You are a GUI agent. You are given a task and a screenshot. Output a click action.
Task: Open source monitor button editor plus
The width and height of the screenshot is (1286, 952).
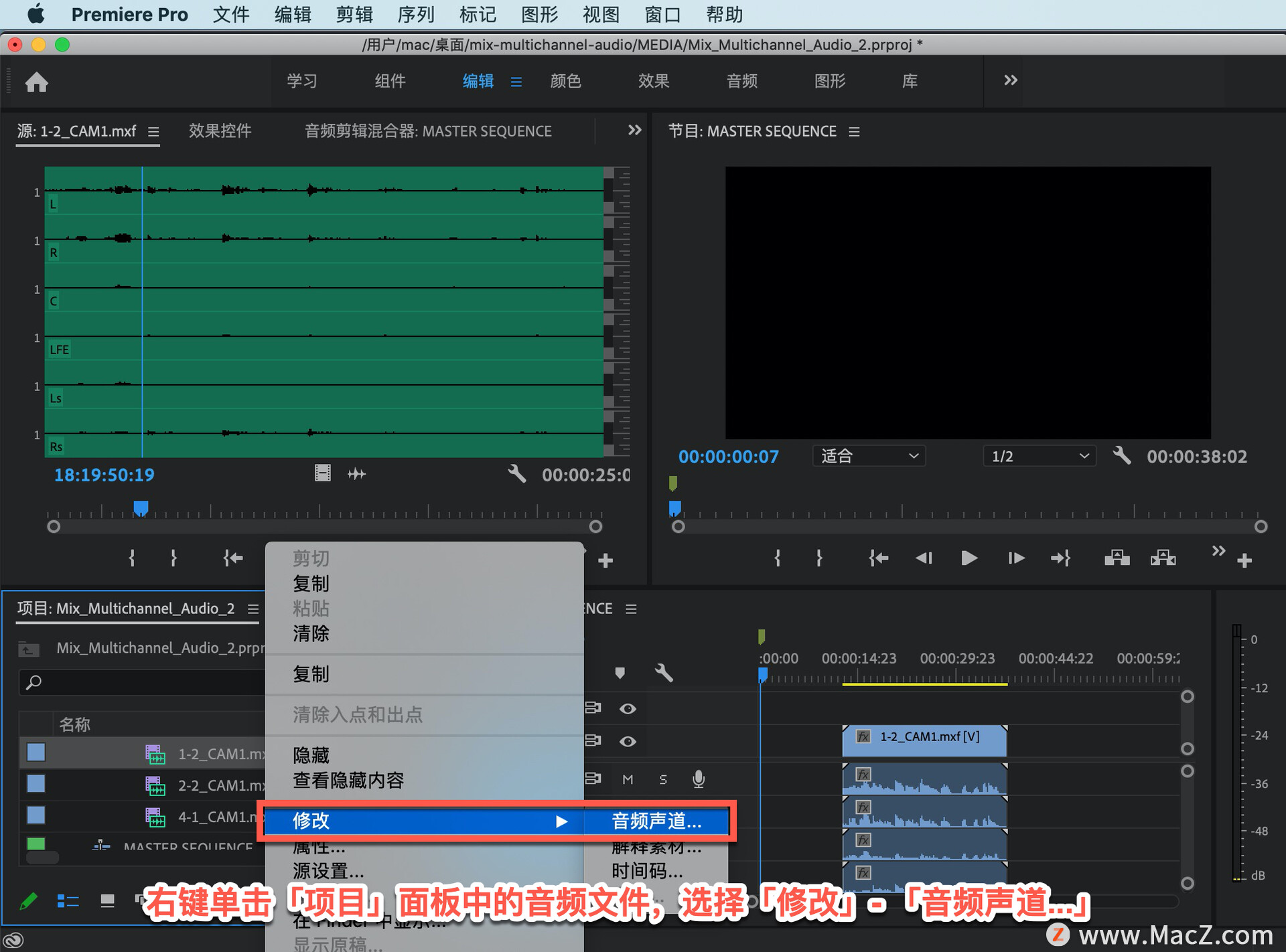pyautogui.click(x=605, y=560)
